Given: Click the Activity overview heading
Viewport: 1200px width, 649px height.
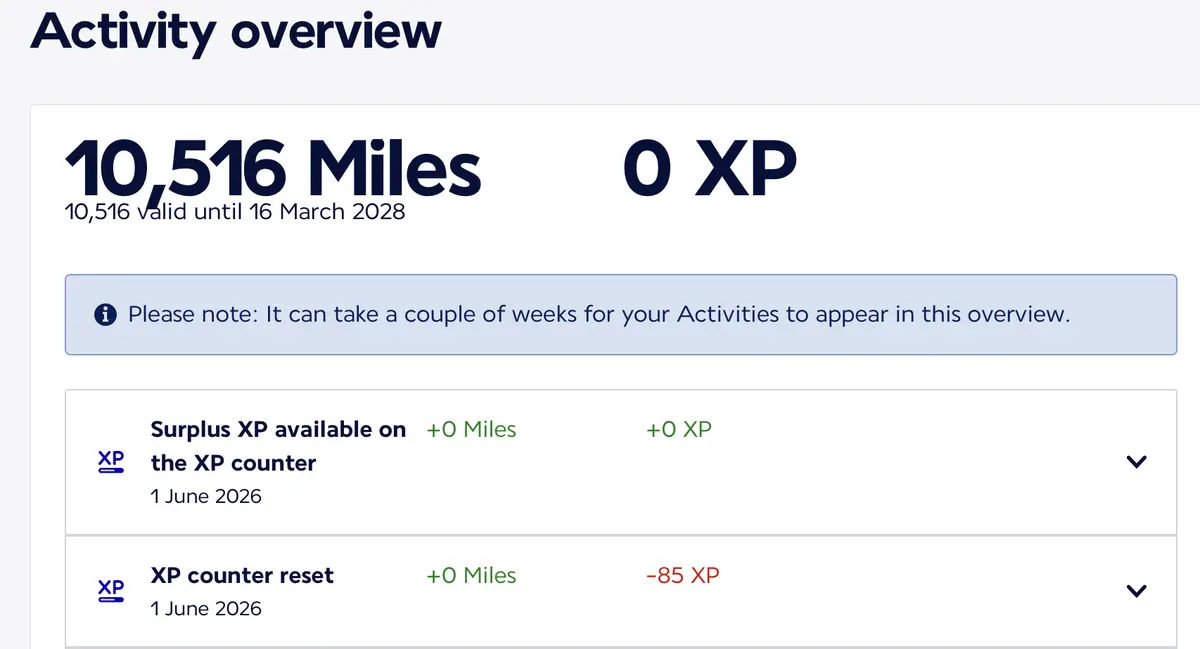Looking at the screenshot, I should pyautogui.click(x=236, y=30).
